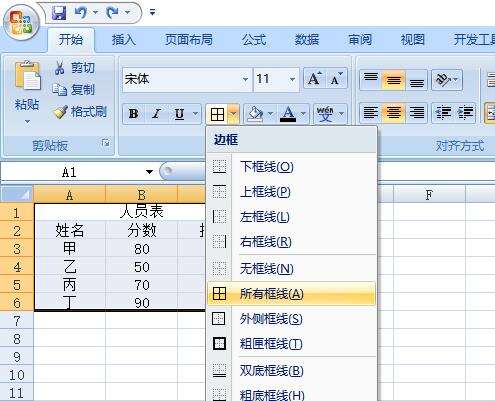Click the decrease indent icon
The height and width of the screenshot is (401, 495).
coord(443,113)
